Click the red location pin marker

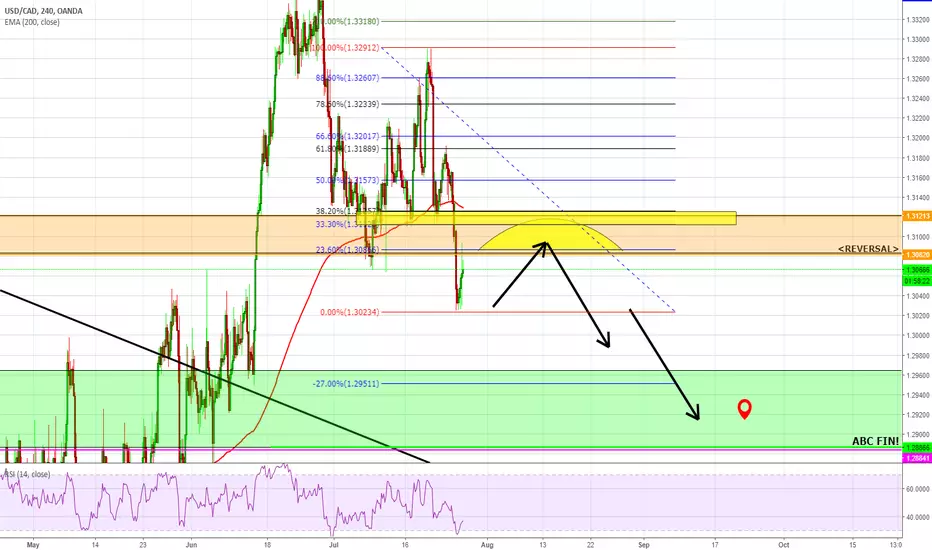744,409
